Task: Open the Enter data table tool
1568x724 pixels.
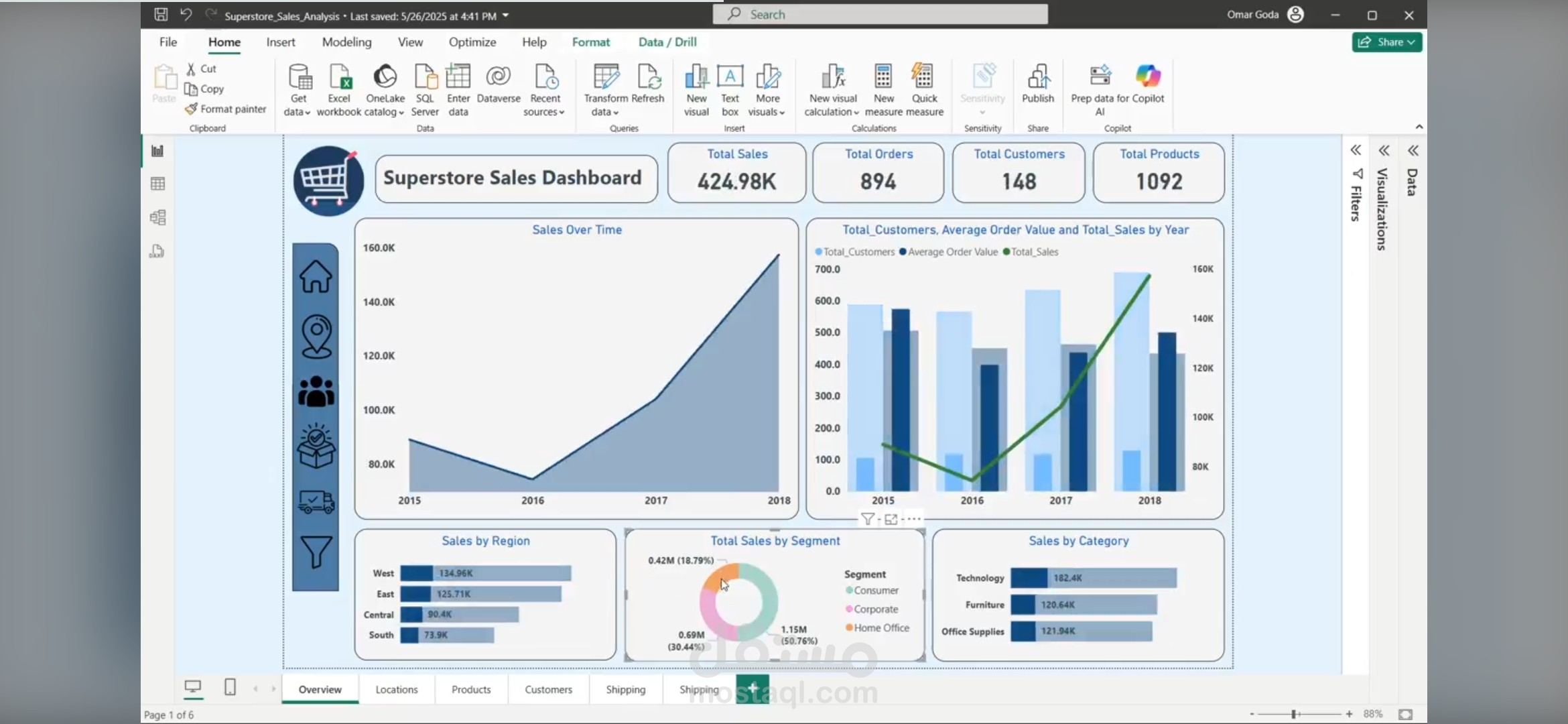Action: (x=458, y=90)
